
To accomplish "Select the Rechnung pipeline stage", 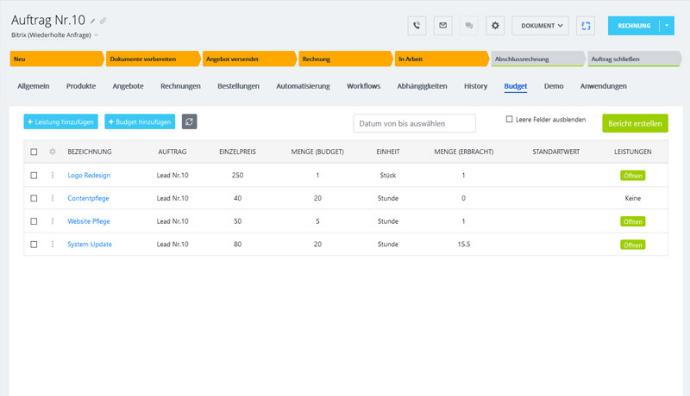I will click(346, 59).
